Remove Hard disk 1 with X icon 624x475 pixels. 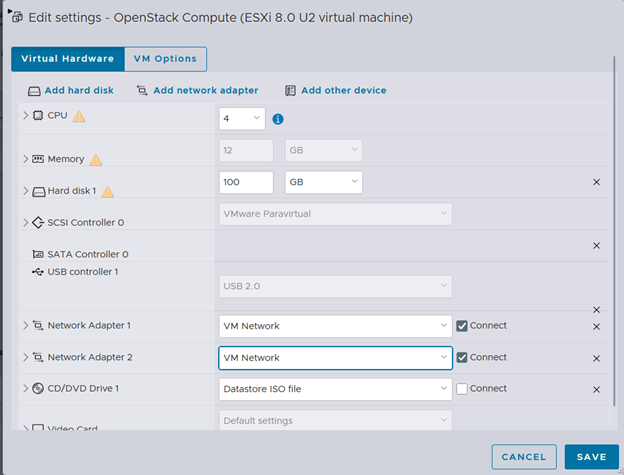click(596, 182)
